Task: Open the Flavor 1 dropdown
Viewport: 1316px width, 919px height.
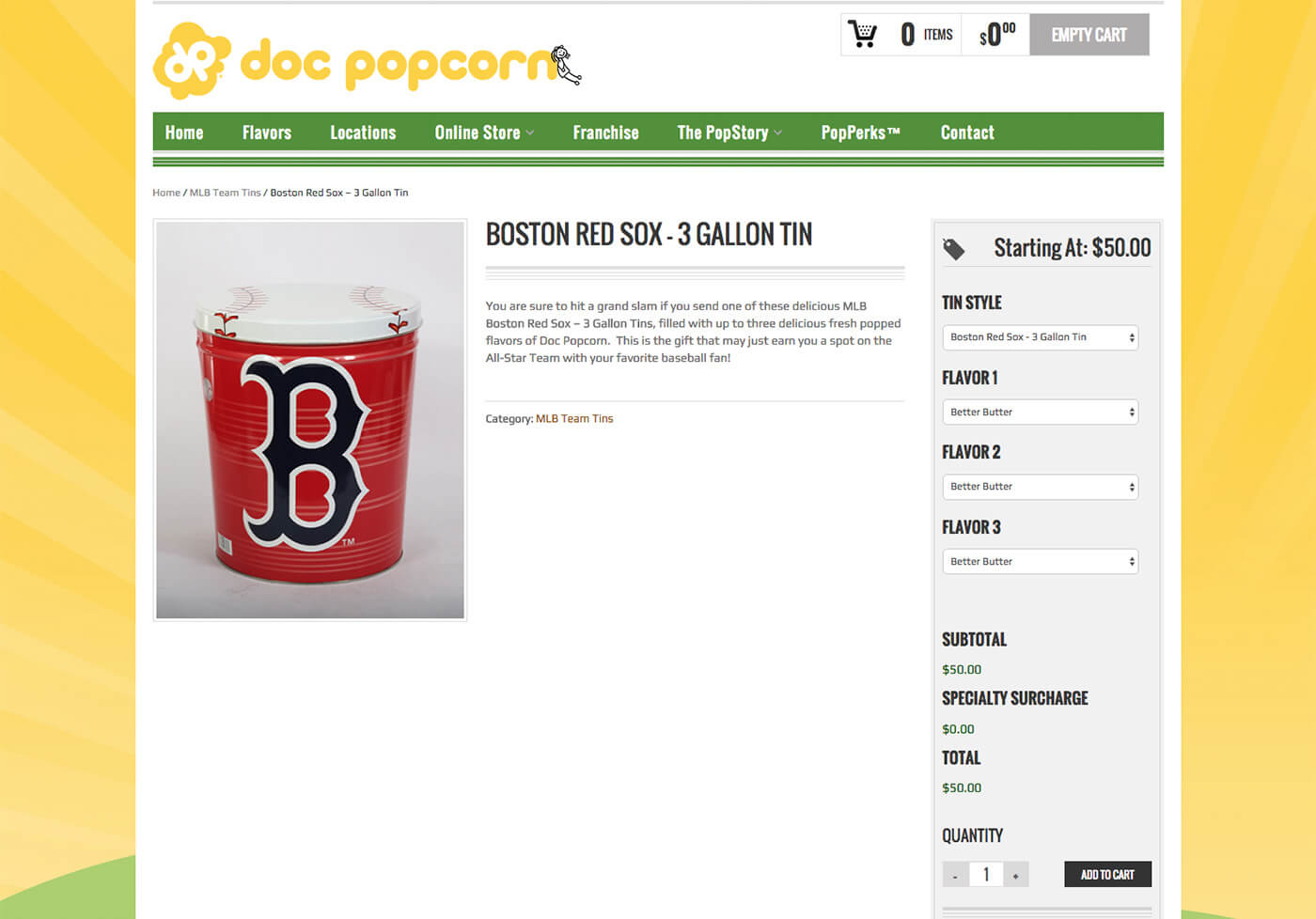Action: (1040, 413)
